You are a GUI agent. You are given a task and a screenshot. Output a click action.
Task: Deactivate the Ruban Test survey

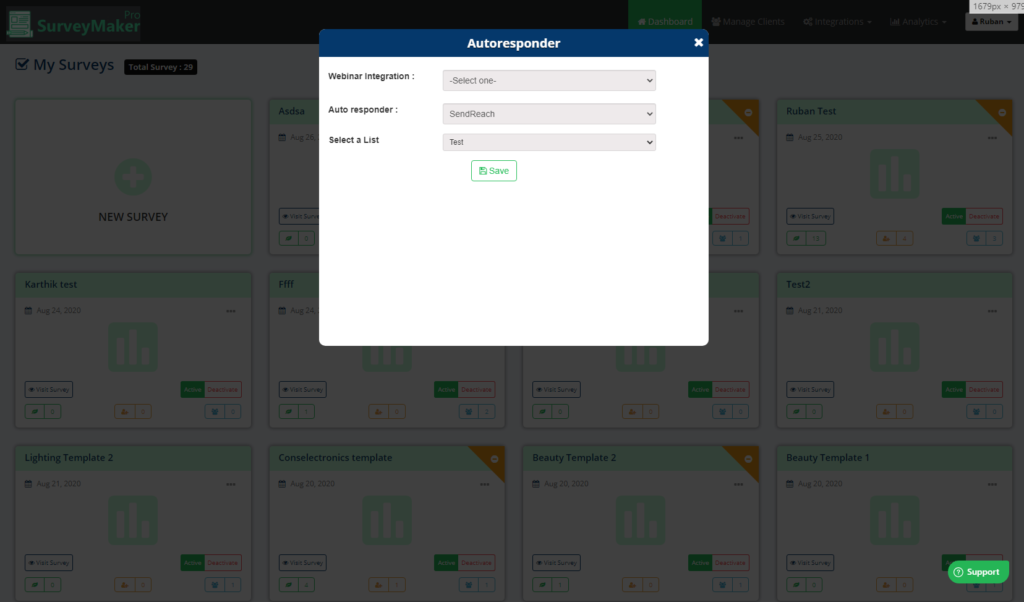(984, 216)
